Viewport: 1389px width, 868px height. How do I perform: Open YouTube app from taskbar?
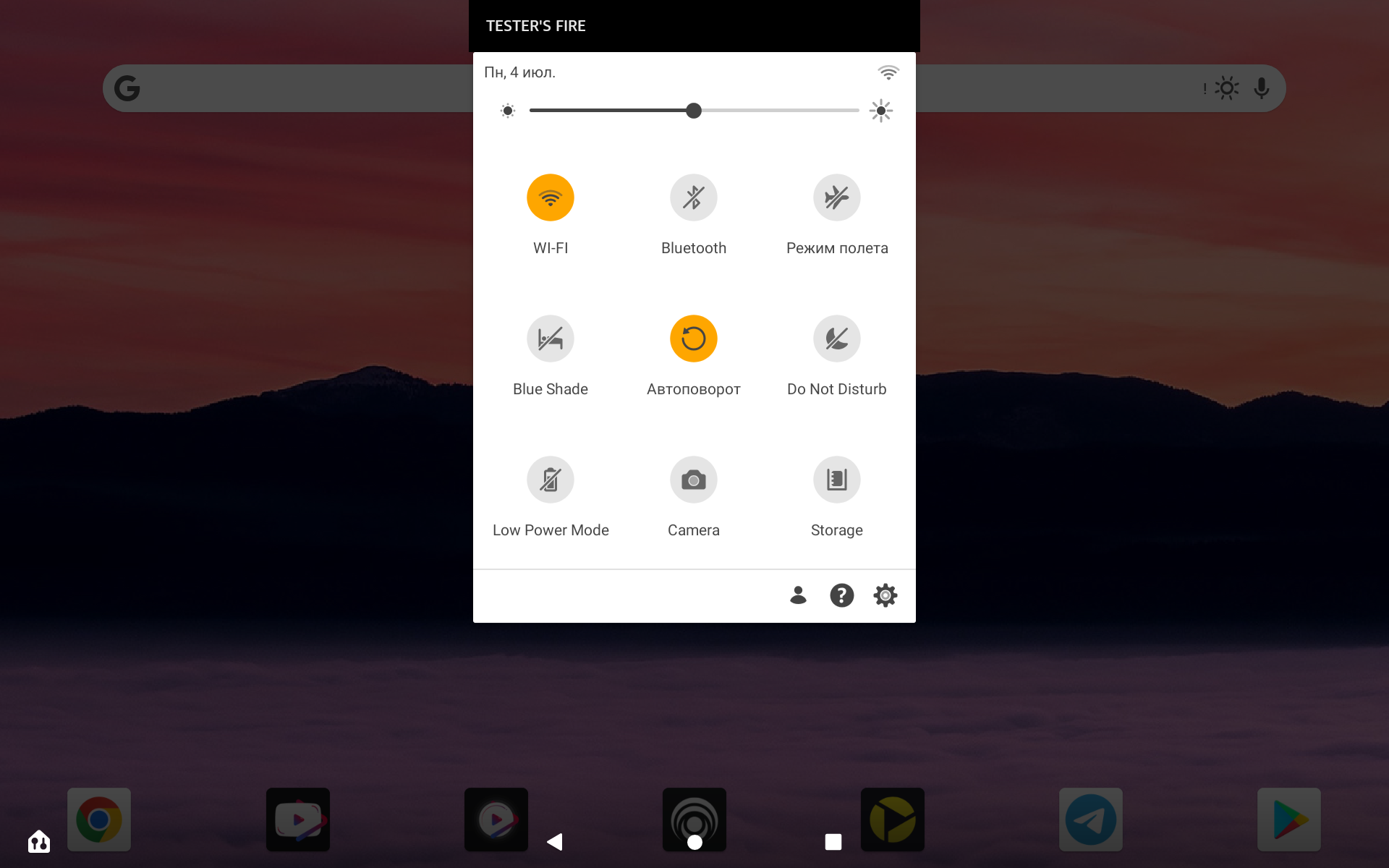click(x=297, y=819)
